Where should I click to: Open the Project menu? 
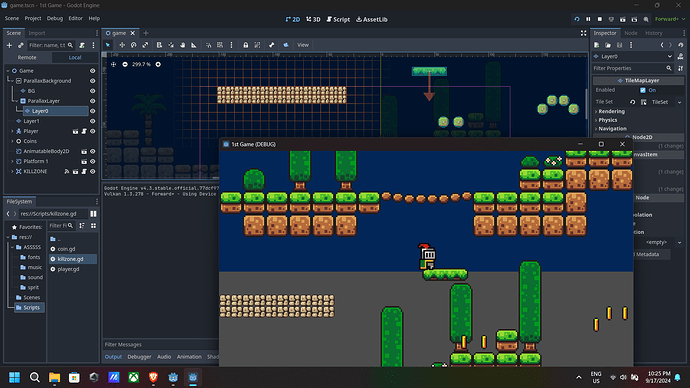point(33,18)
